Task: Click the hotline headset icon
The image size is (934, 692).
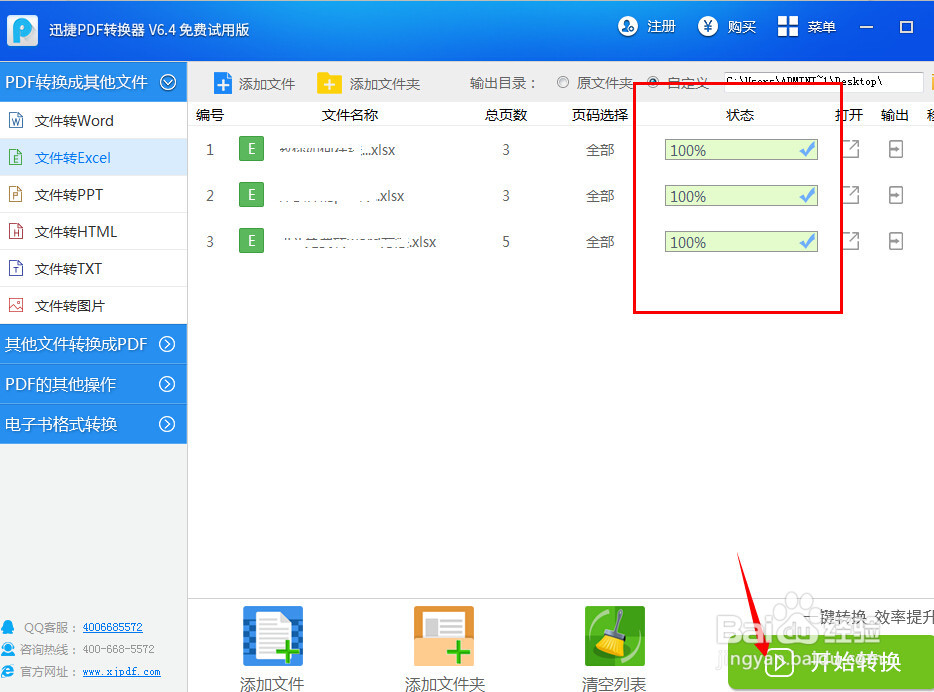Action: 8,649
